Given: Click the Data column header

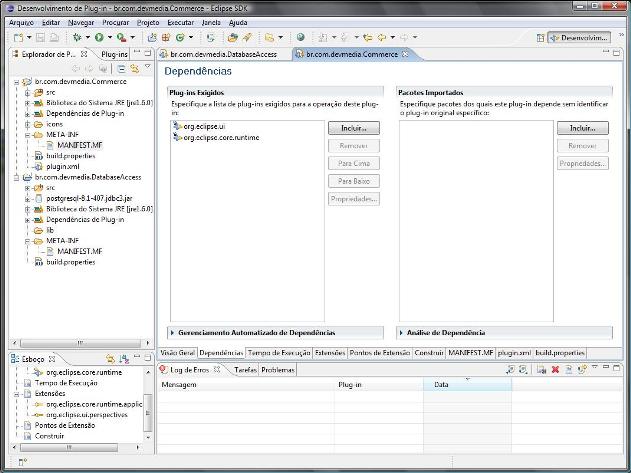Looking at the screenshot, I should (467, 384).
